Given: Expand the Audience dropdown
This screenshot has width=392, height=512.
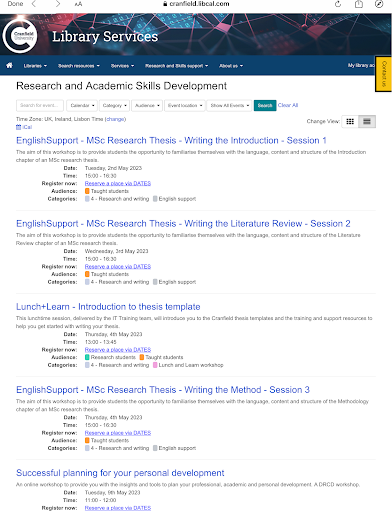Looking at the screenshot, I should point(147,105).
